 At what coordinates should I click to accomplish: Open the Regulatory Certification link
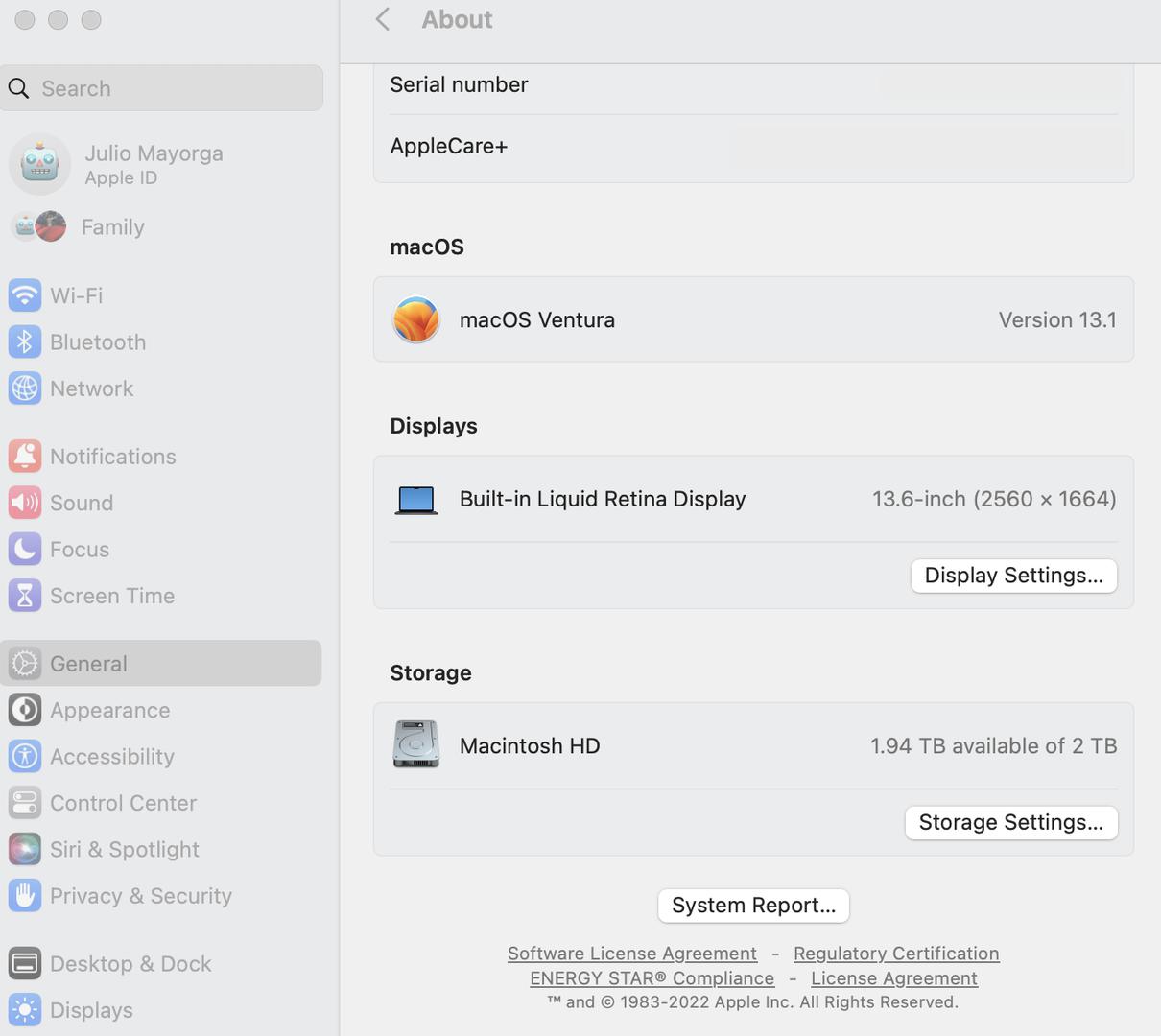point(896,954)
